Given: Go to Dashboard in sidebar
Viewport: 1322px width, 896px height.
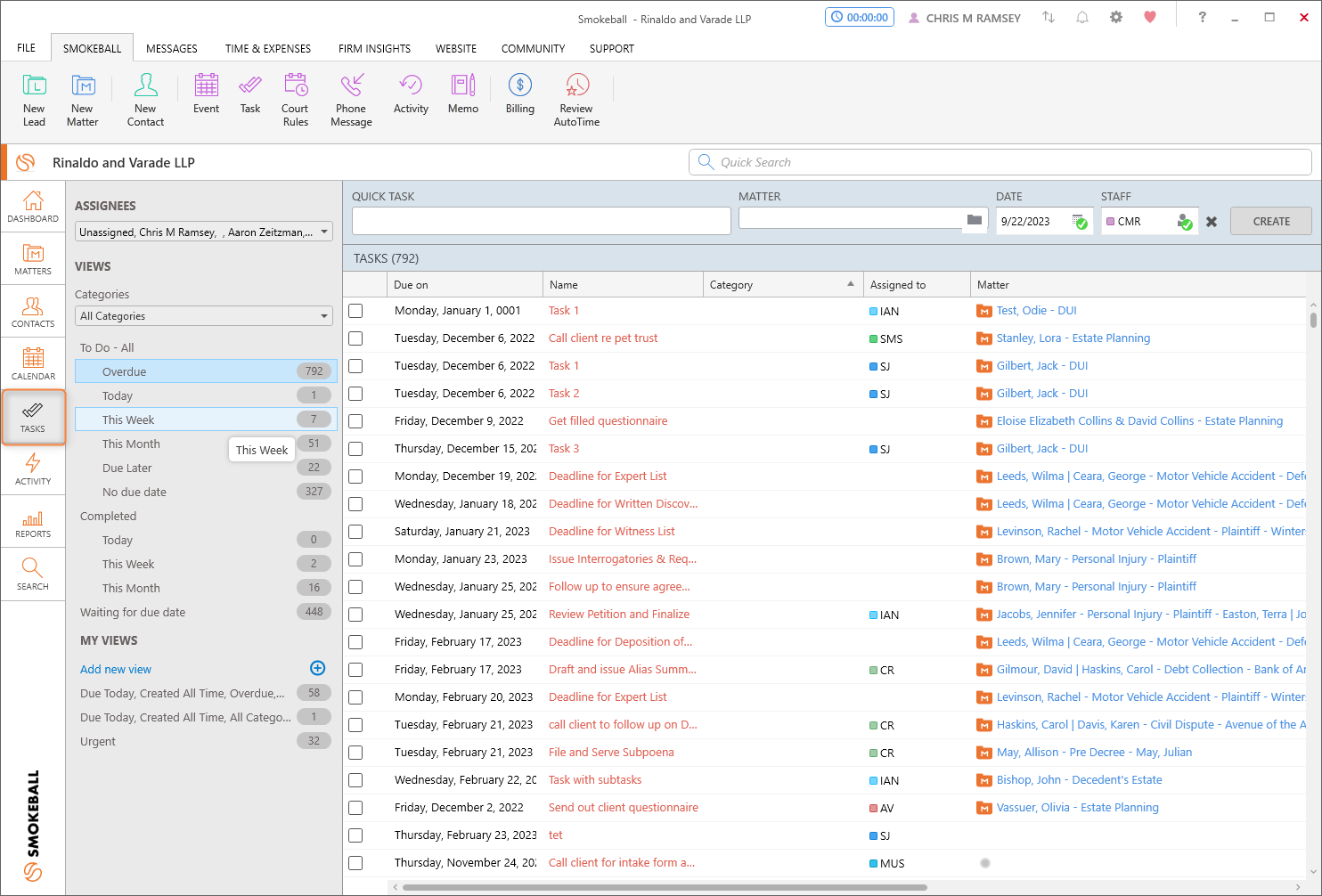Looking at the screenshot, I should 33,207.
